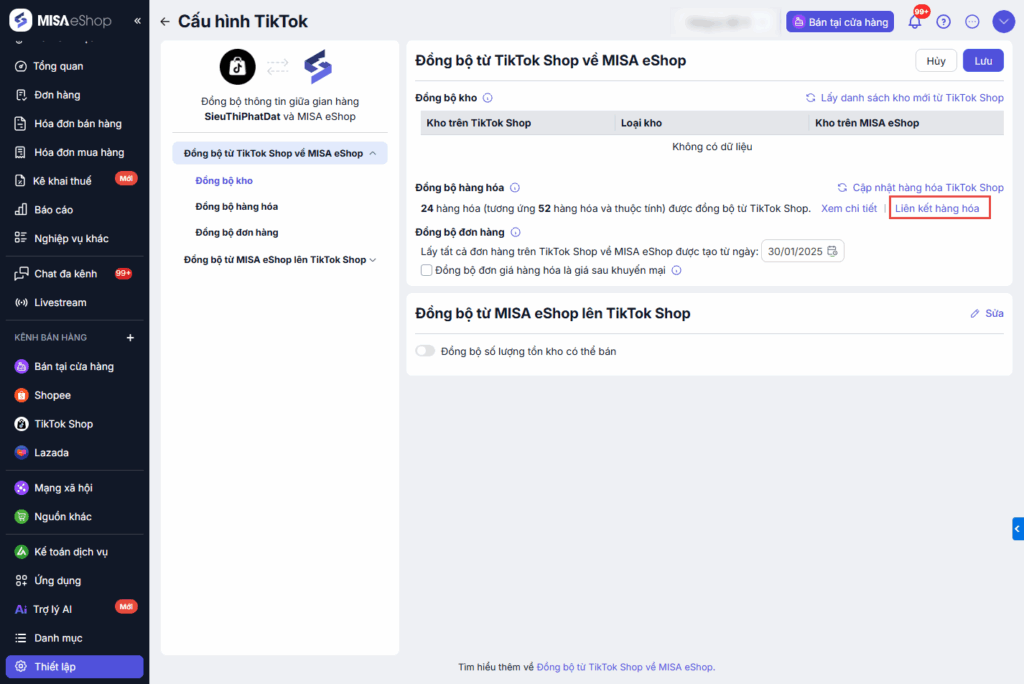Click the back arrow beside Cấu hình TikTok
The height and width of the screenshot is (684, 1024).
[165, 21]
